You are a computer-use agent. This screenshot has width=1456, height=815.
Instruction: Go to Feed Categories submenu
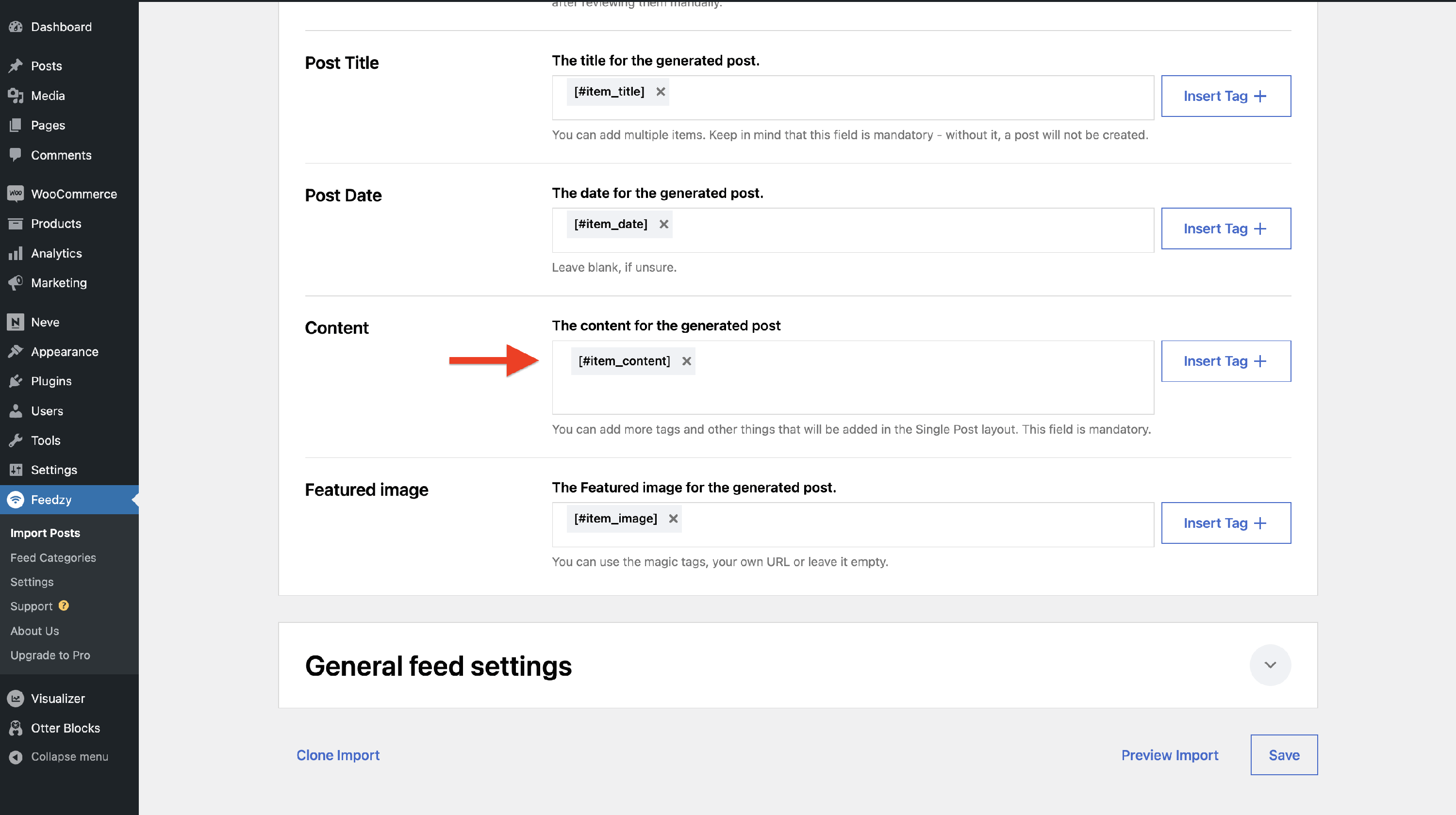53,557
